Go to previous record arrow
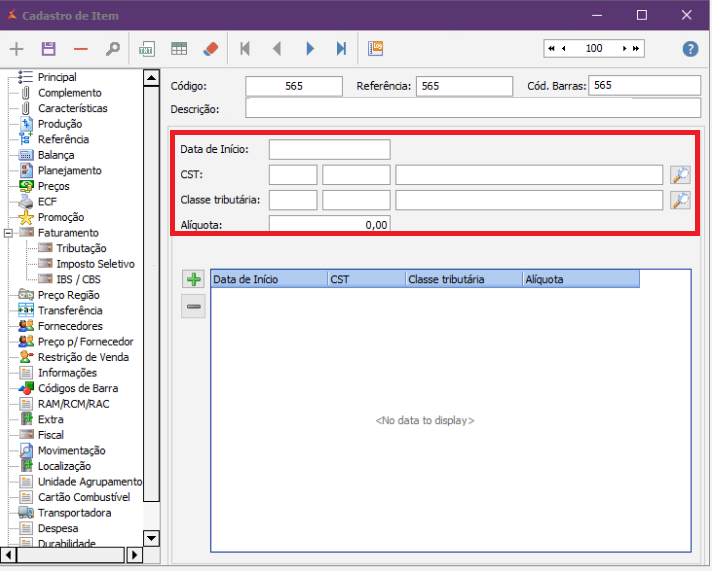Screen dimensions: 712x571 tap(277, 49)
